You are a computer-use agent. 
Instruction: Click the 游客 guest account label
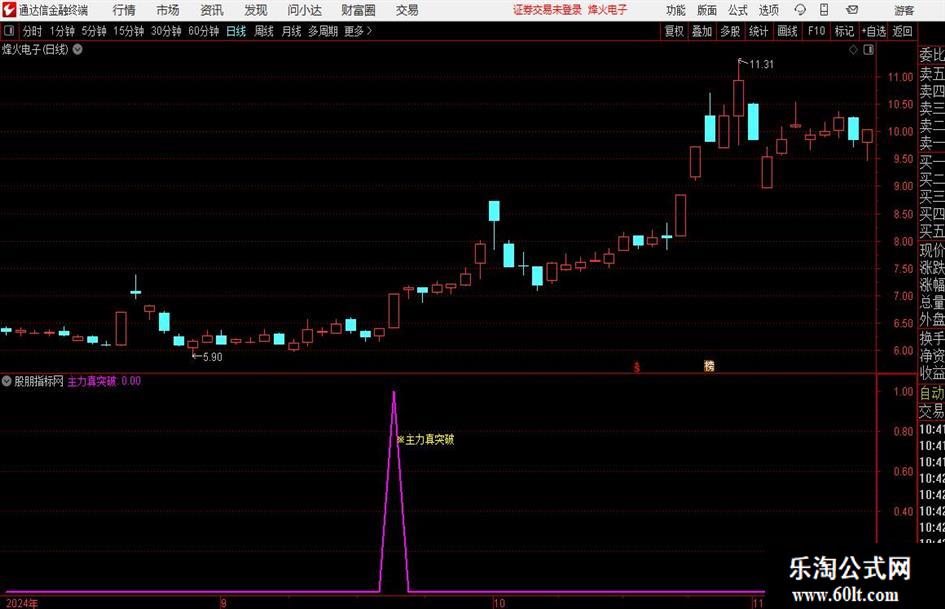click(904, 10)
